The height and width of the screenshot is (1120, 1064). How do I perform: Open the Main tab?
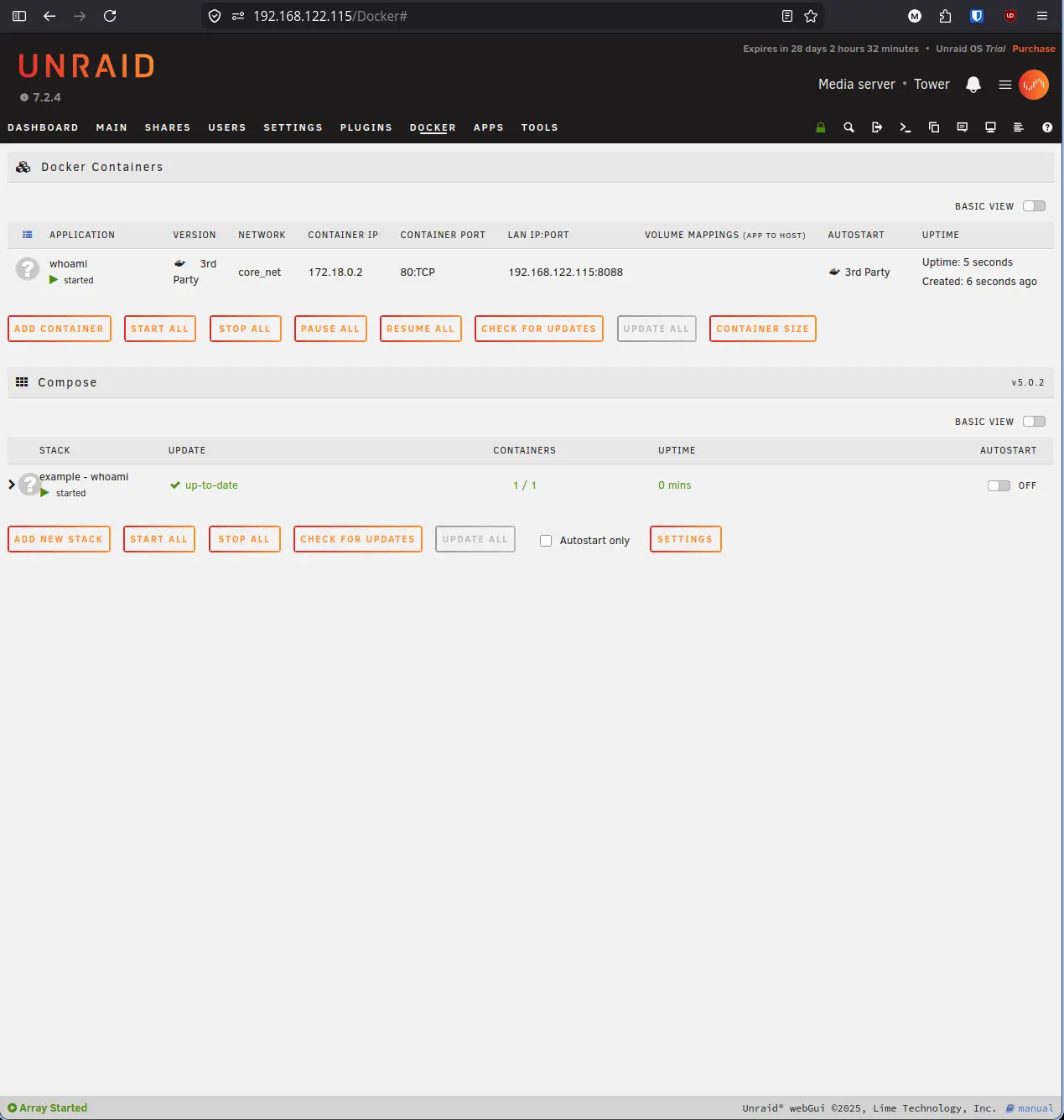coord(112,127)
